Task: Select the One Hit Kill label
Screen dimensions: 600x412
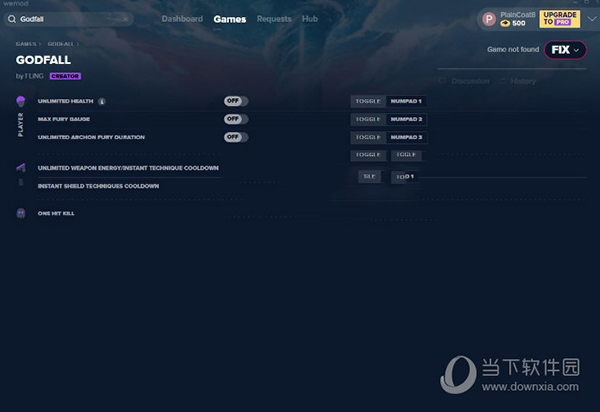Action: coord(56,213)
